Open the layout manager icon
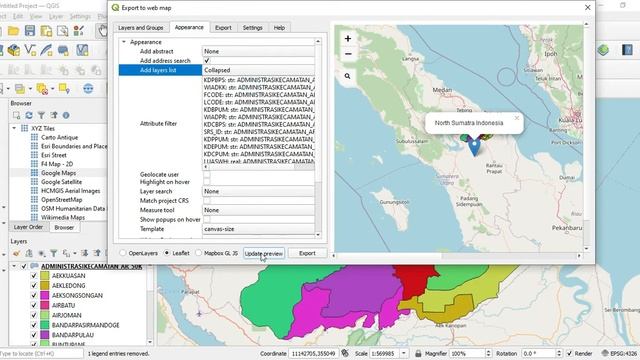640x360 pixels. click(x=62, y=31)
